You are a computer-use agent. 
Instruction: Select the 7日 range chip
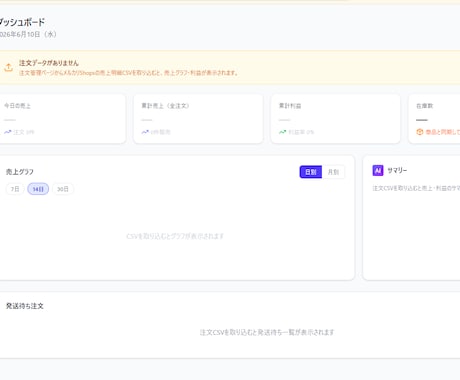(15, 189)
